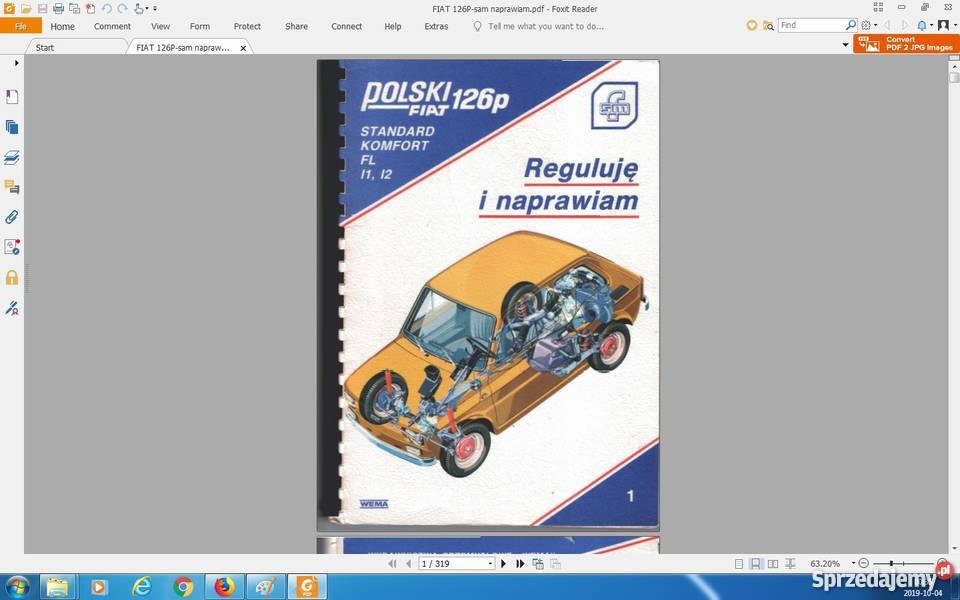960x600 pixels.
Task: Open the Comments panel in sidebar
Action: pos(12,187)
